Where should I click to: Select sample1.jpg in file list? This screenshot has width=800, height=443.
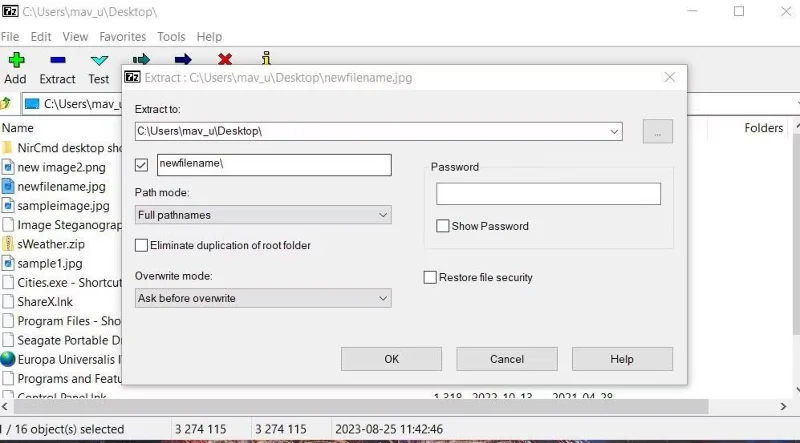pos(49,263)
